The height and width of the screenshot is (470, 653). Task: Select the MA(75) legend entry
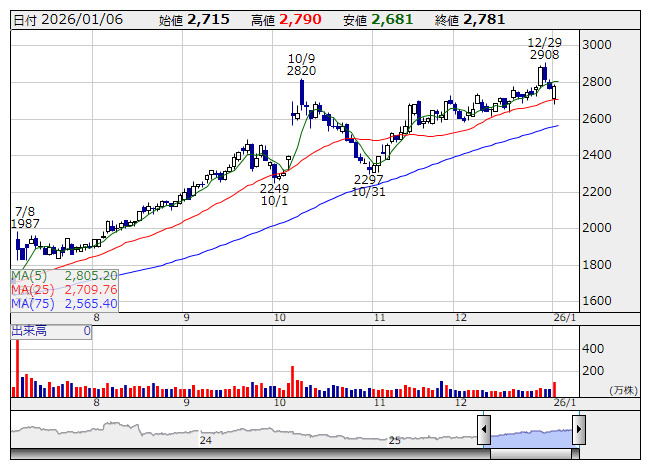point(64,303)
